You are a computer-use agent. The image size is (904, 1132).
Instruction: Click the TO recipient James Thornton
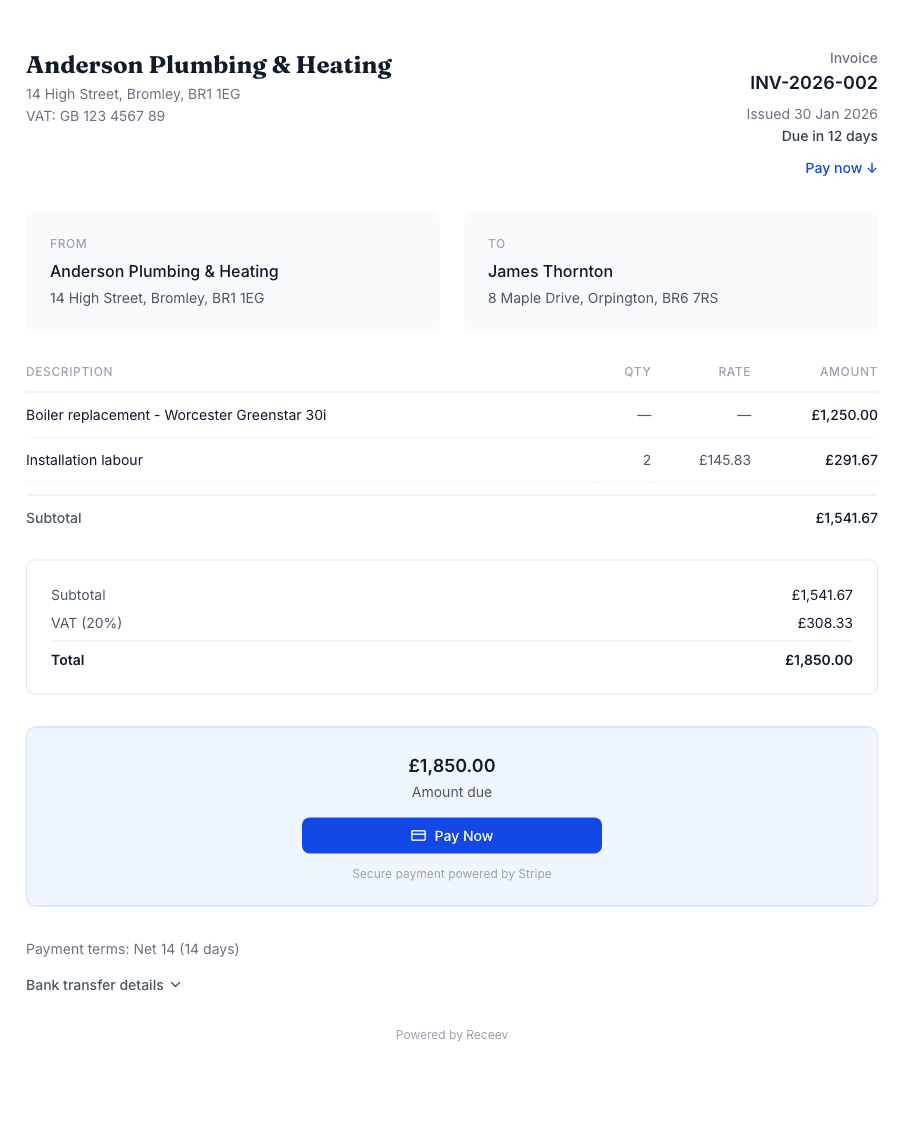click(550, 271)
